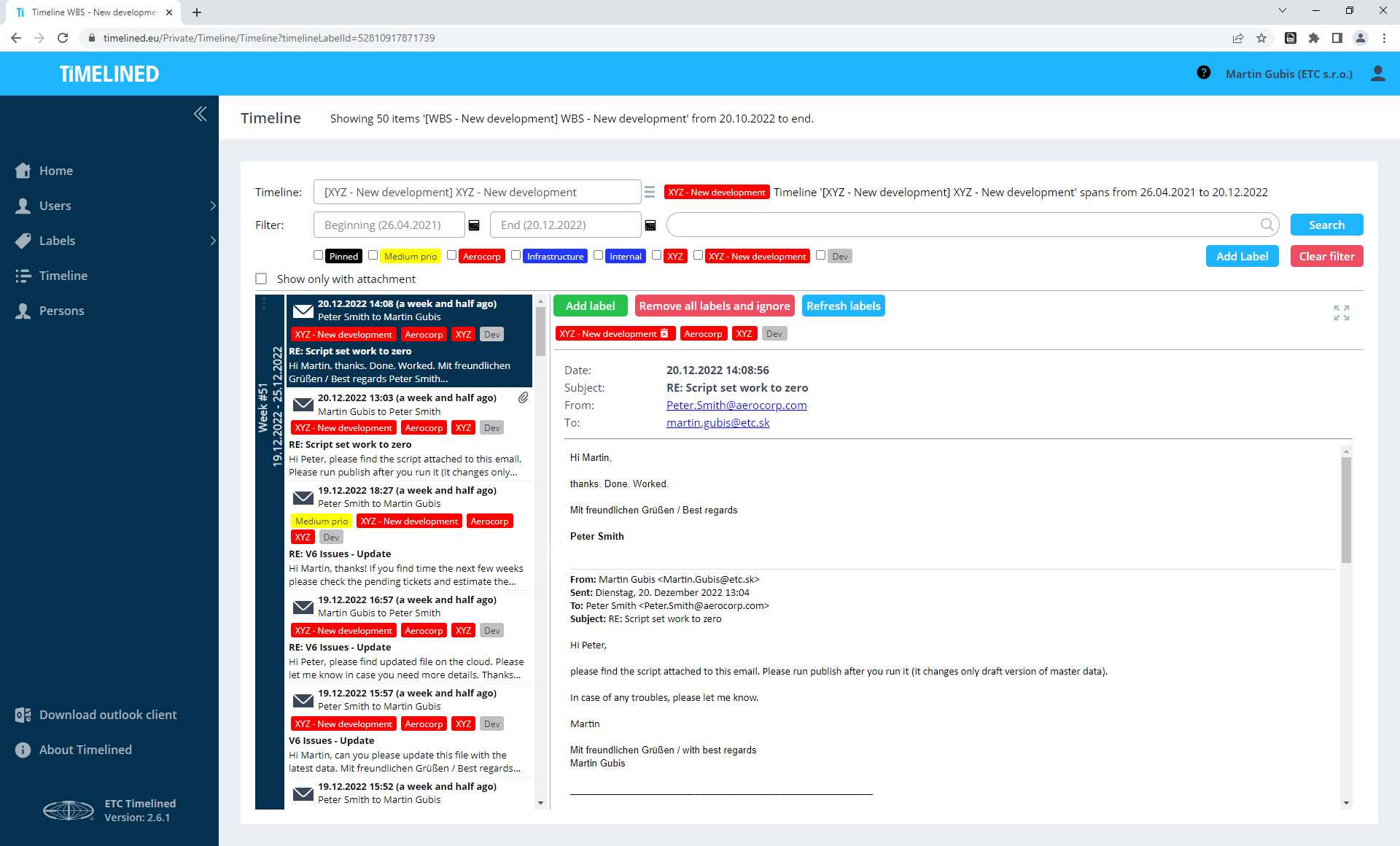Toggle Show only with attachment
1400x846 pixels.
click(x=261, y=279)
